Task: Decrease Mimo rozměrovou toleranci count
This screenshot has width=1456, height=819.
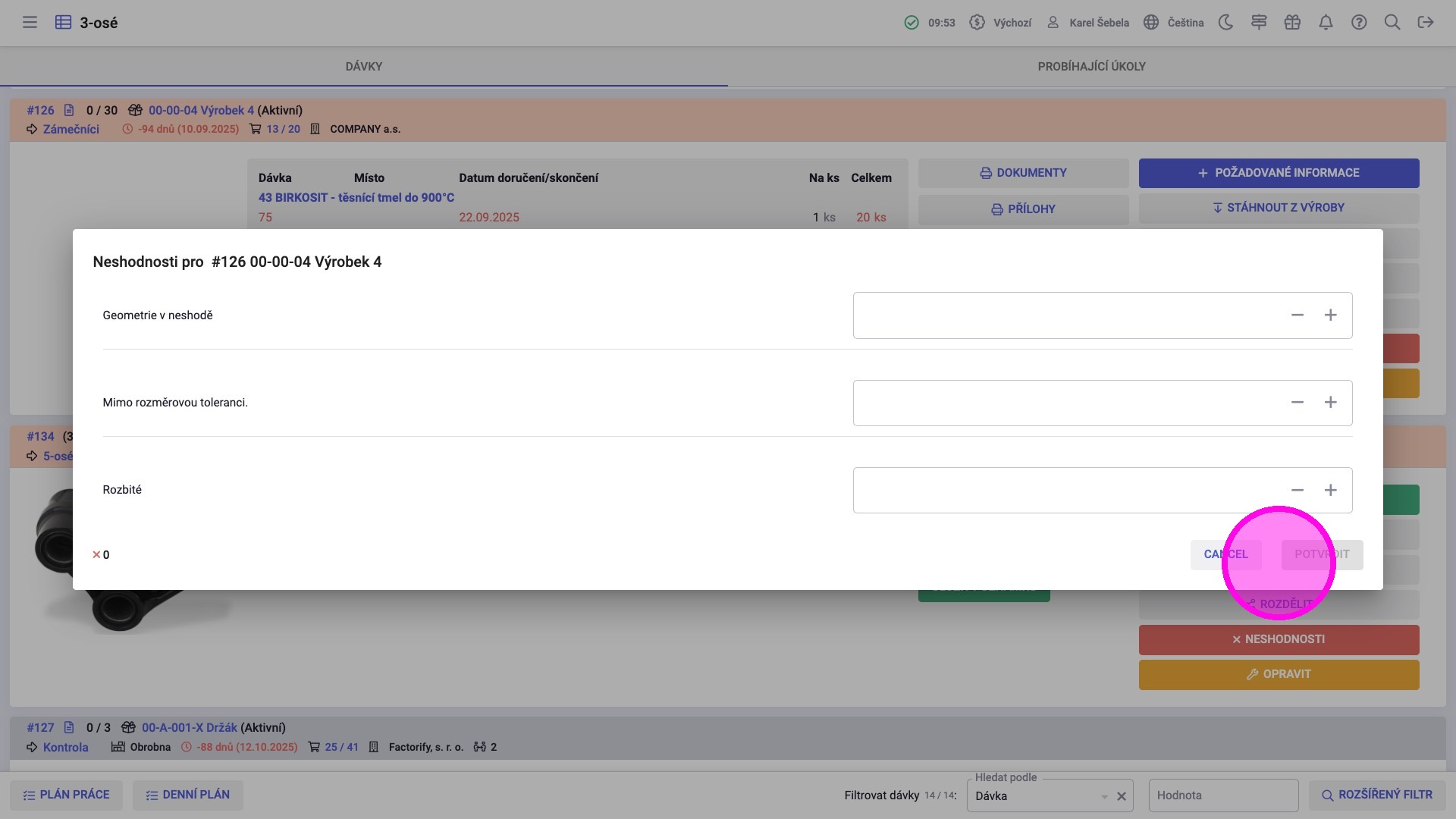Action: 1297,403
